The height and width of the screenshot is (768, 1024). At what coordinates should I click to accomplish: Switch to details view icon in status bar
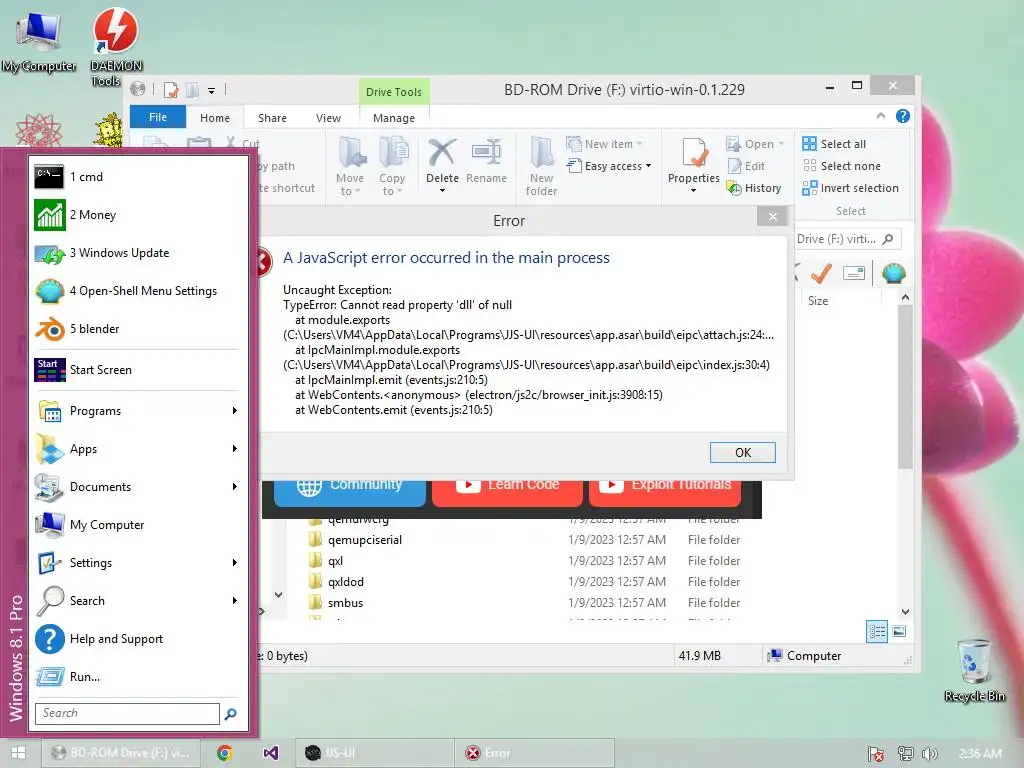(877, 632)
